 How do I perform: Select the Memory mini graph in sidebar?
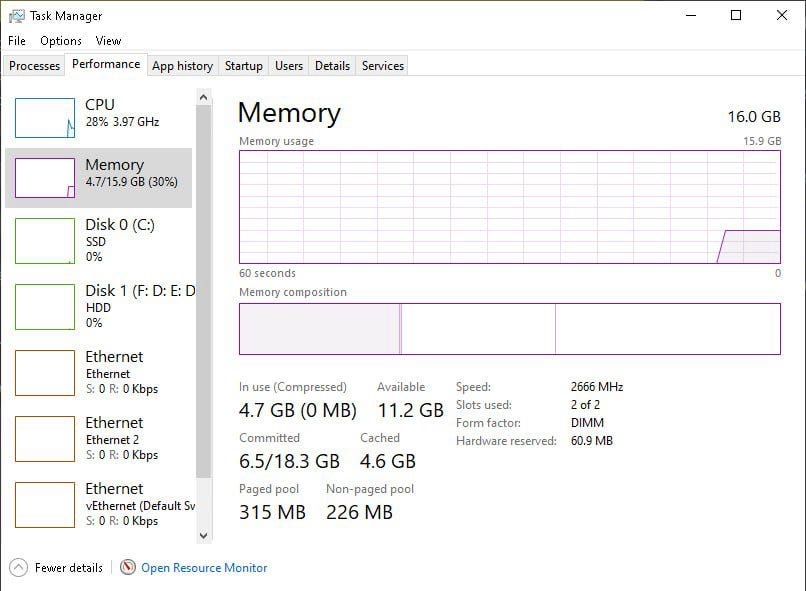pyautogui.click(x=45, y=178)
